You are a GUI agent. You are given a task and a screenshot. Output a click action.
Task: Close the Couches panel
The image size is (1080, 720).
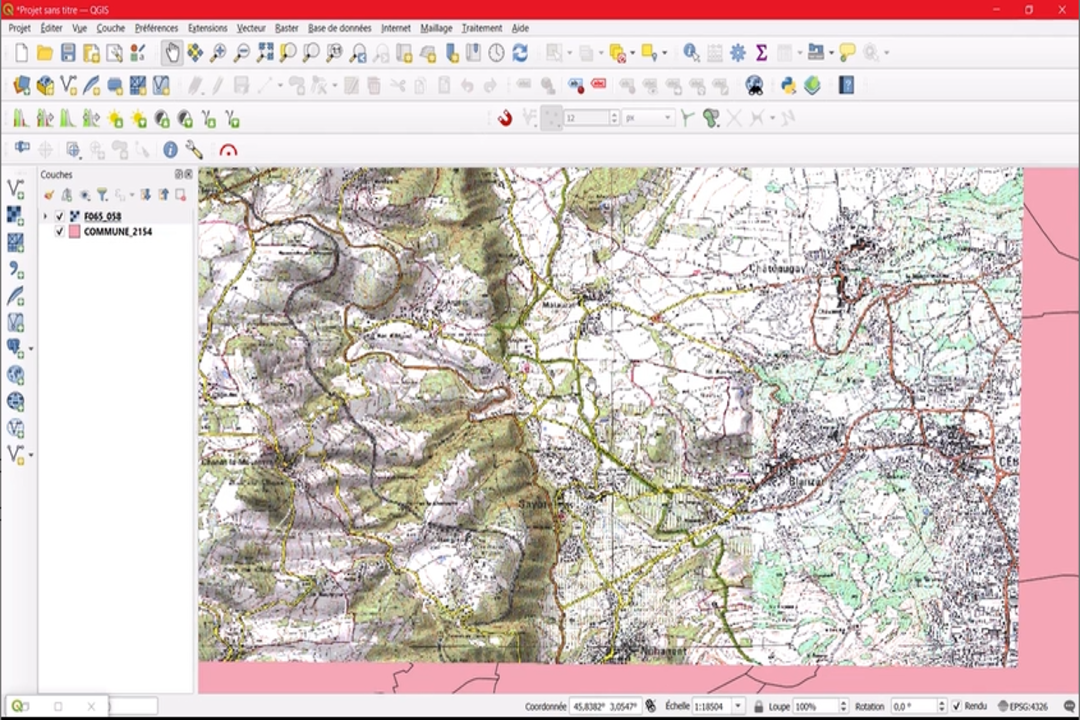pos(188,174)
